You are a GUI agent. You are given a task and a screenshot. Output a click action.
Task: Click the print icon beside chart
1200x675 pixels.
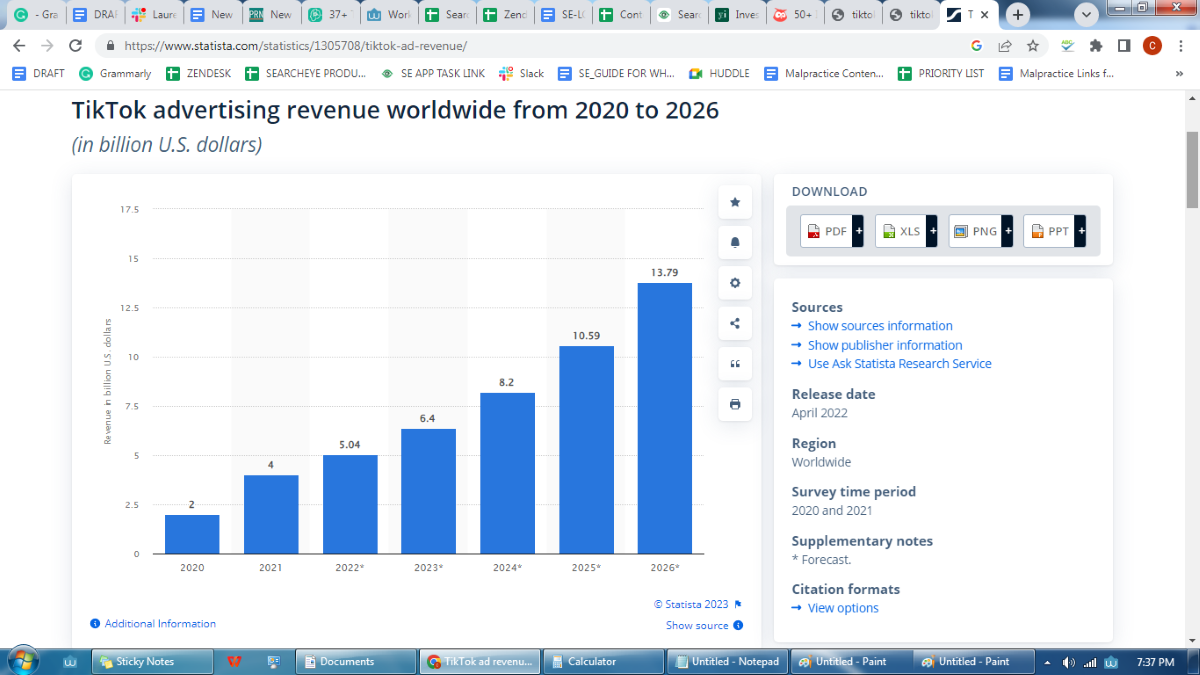[x=735, y=404]
